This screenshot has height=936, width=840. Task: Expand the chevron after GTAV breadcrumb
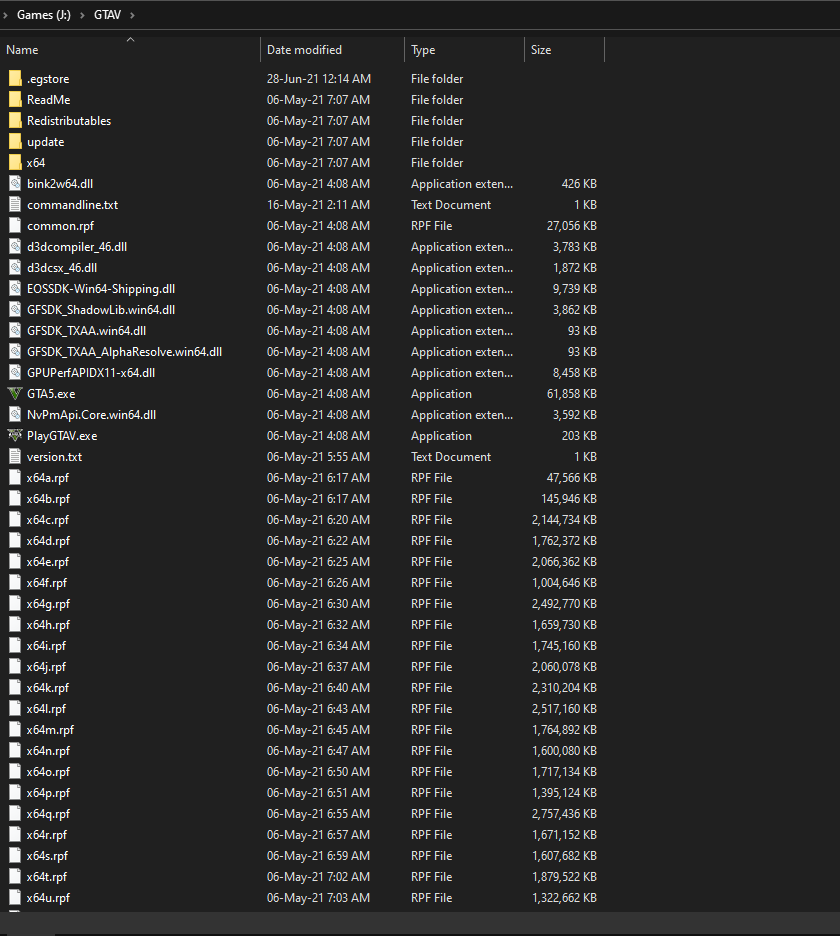(132, 15)
